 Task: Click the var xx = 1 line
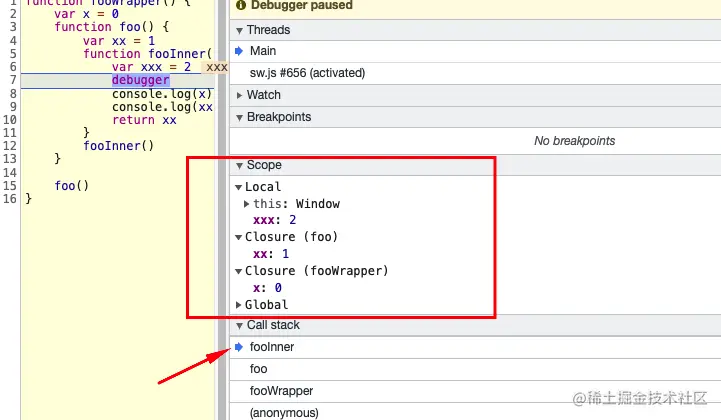[119, 41]
